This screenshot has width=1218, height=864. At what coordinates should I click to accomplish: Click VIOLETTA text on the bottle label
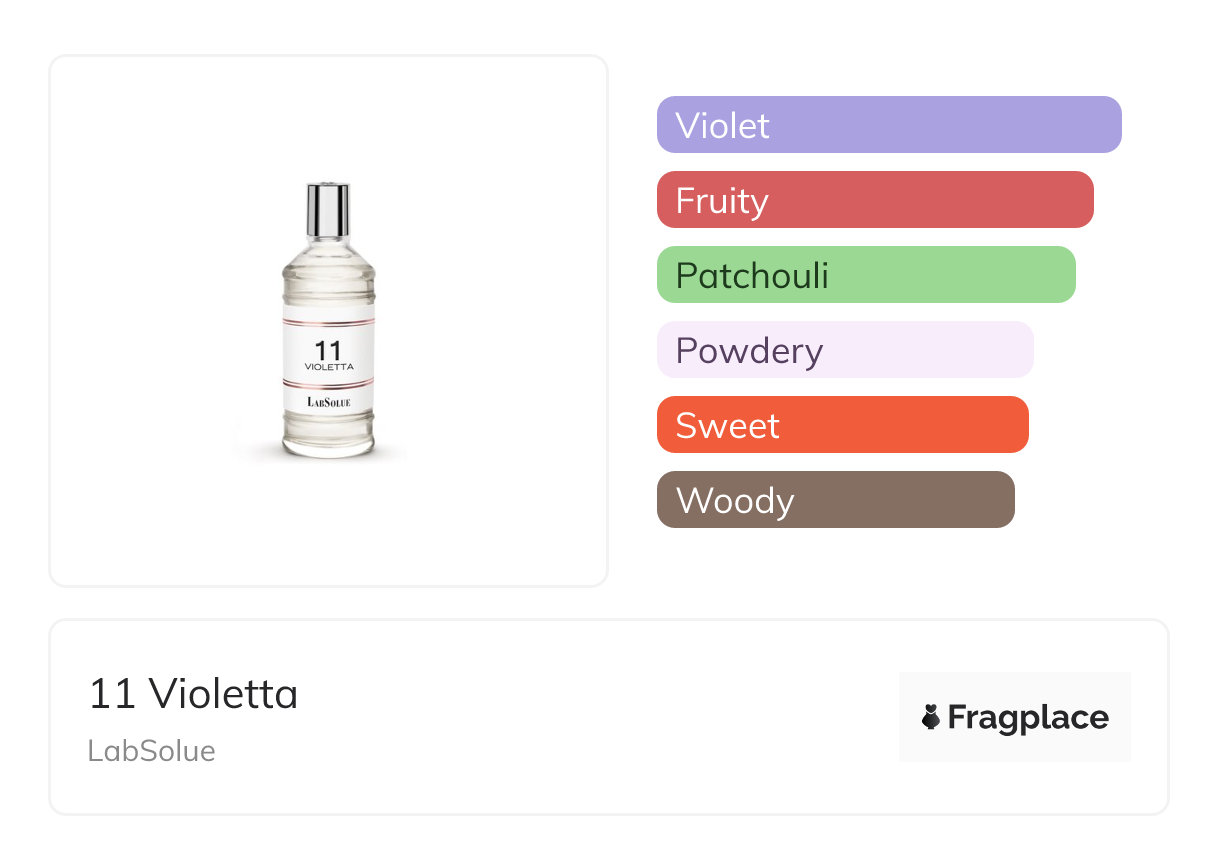click(328, 367)
